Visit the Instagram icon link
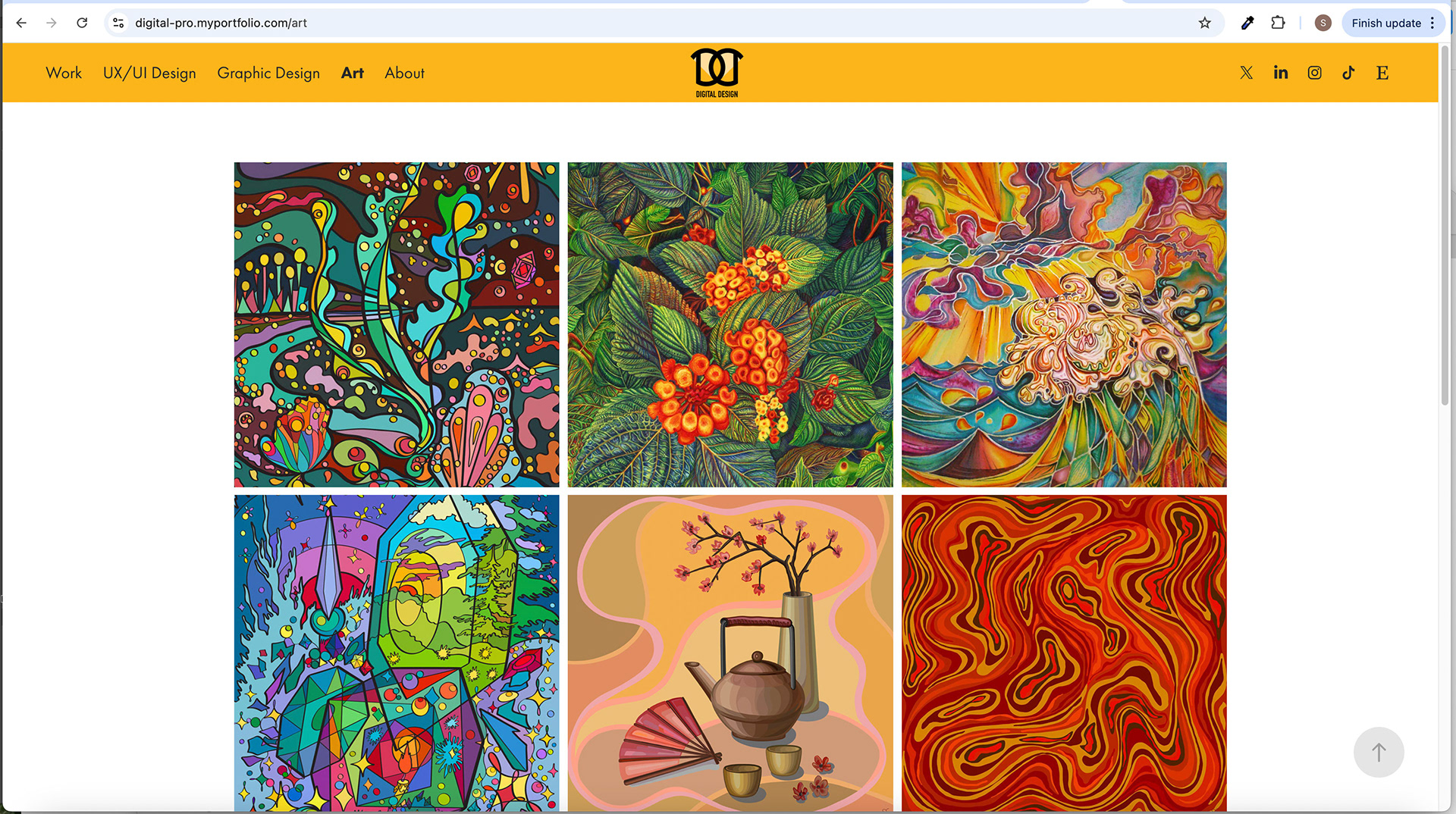Image resolution: width=1456 pixels, height=814 pixels. tap(1314, 73)
